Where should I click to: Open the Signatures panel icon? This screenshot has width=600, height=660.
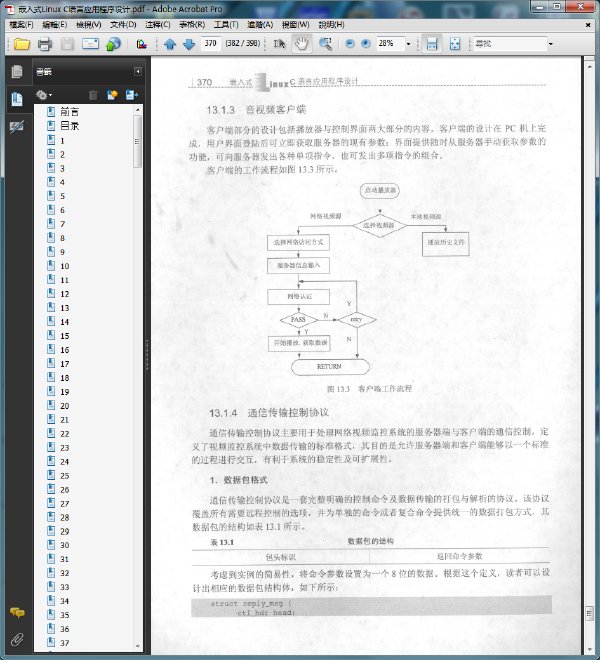click(17, 126)
